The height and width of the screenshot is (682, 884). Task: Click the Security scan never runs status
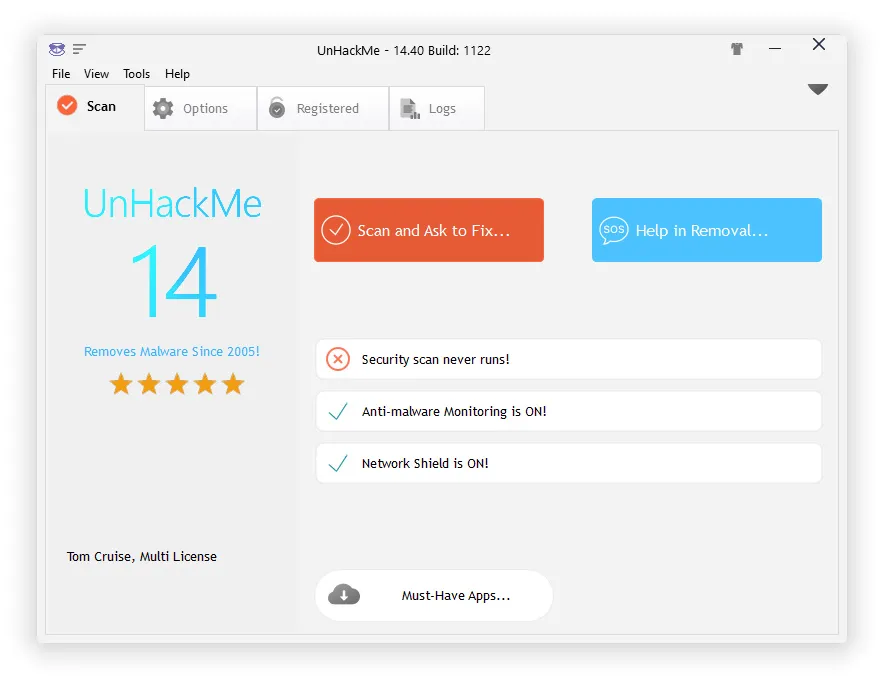coord(569,360)
